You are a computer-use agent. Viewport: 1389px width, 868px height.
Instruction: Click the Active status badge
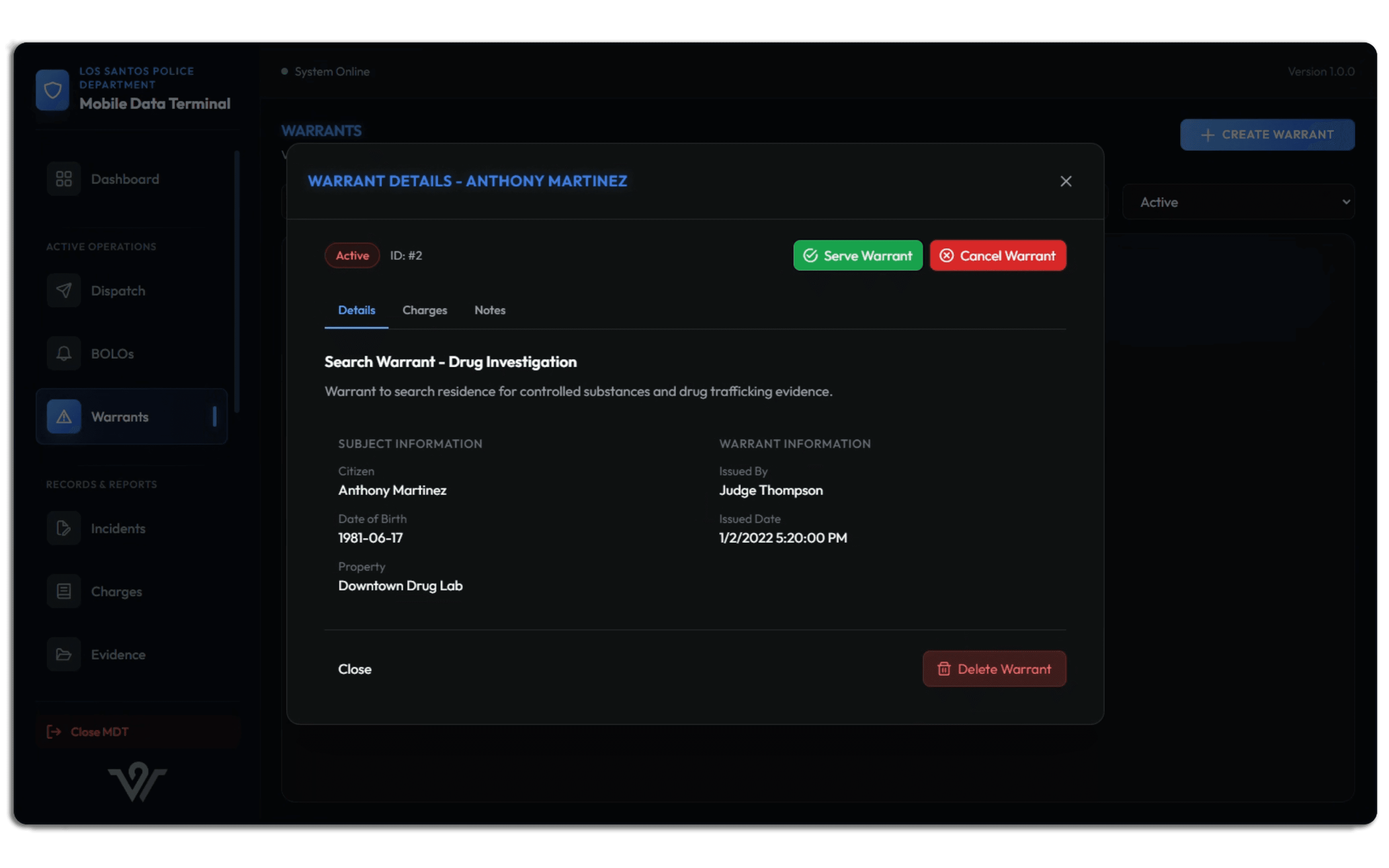point(352,256)
